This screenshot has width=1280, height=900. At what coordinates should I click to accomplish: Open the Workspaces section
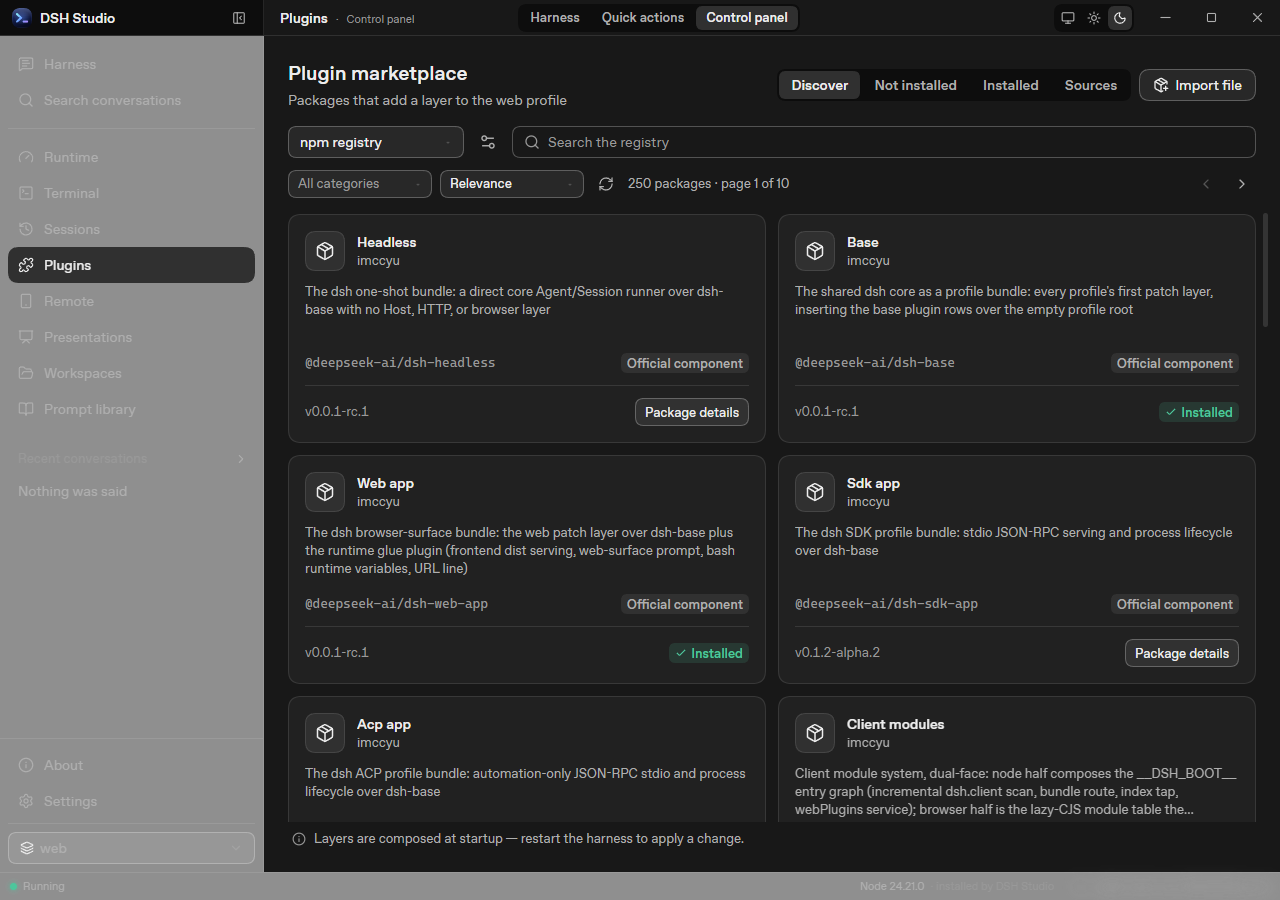click(131, 373)
